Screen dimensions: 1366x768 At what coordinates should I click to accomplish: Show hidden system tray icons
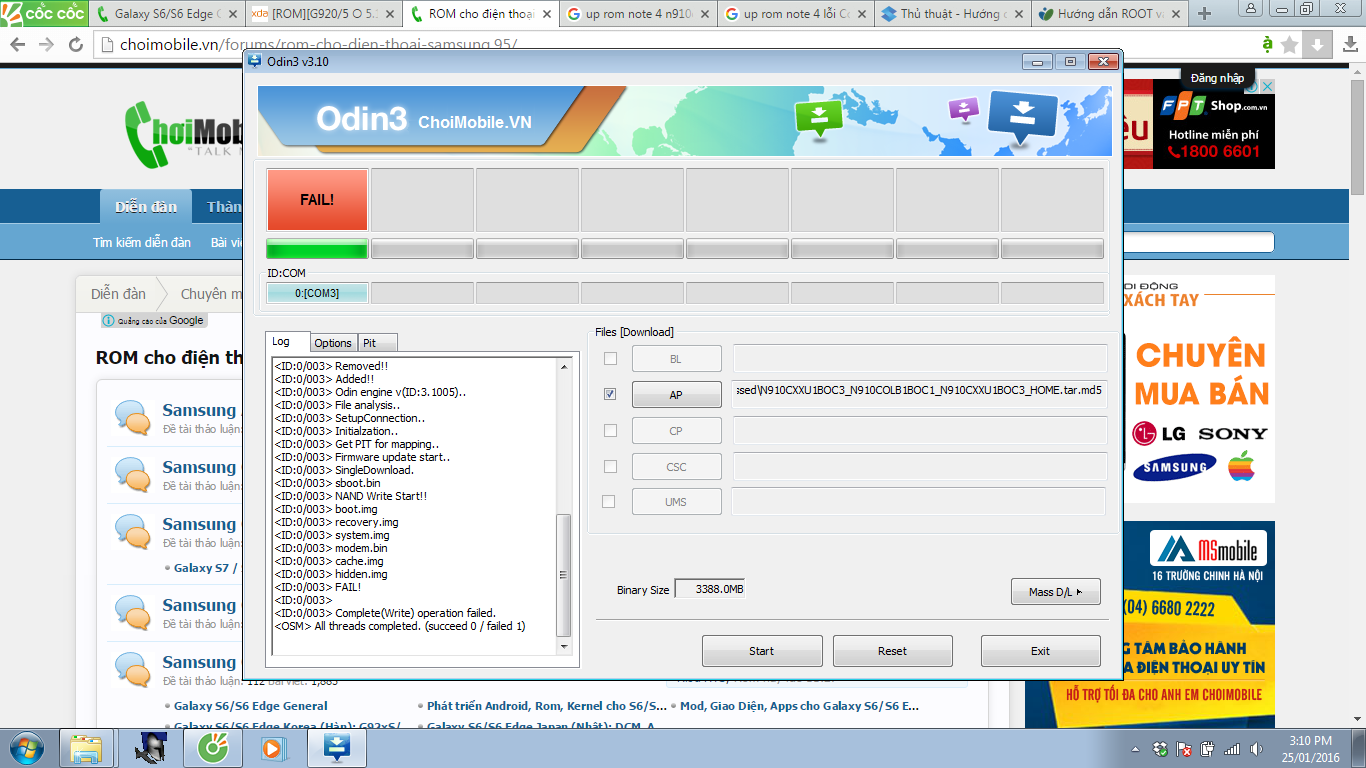[x=1135, y=749]
